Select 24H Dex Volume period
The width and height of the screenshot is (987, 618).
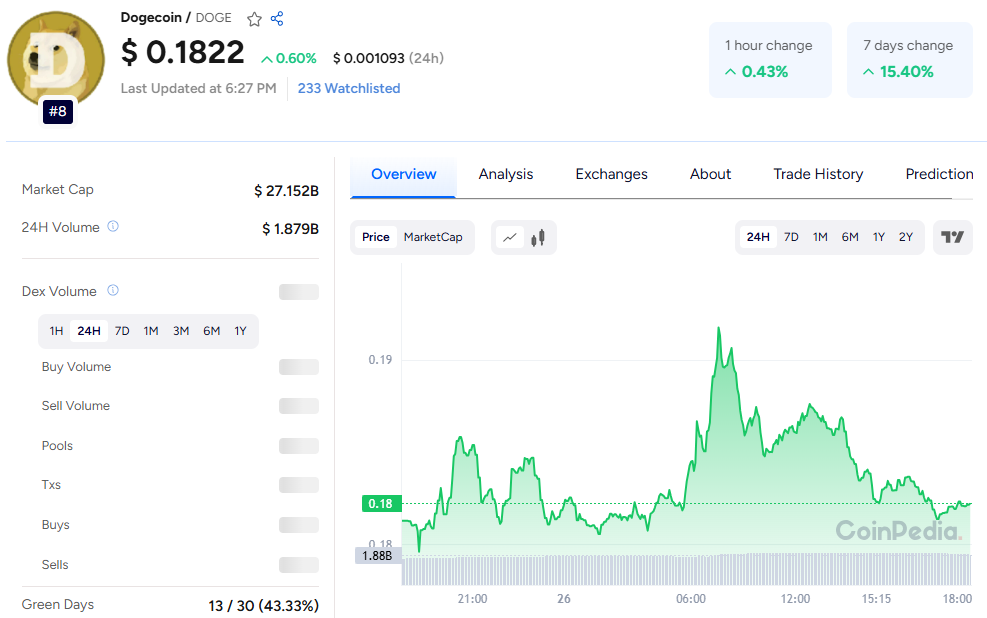coord(89,331)
